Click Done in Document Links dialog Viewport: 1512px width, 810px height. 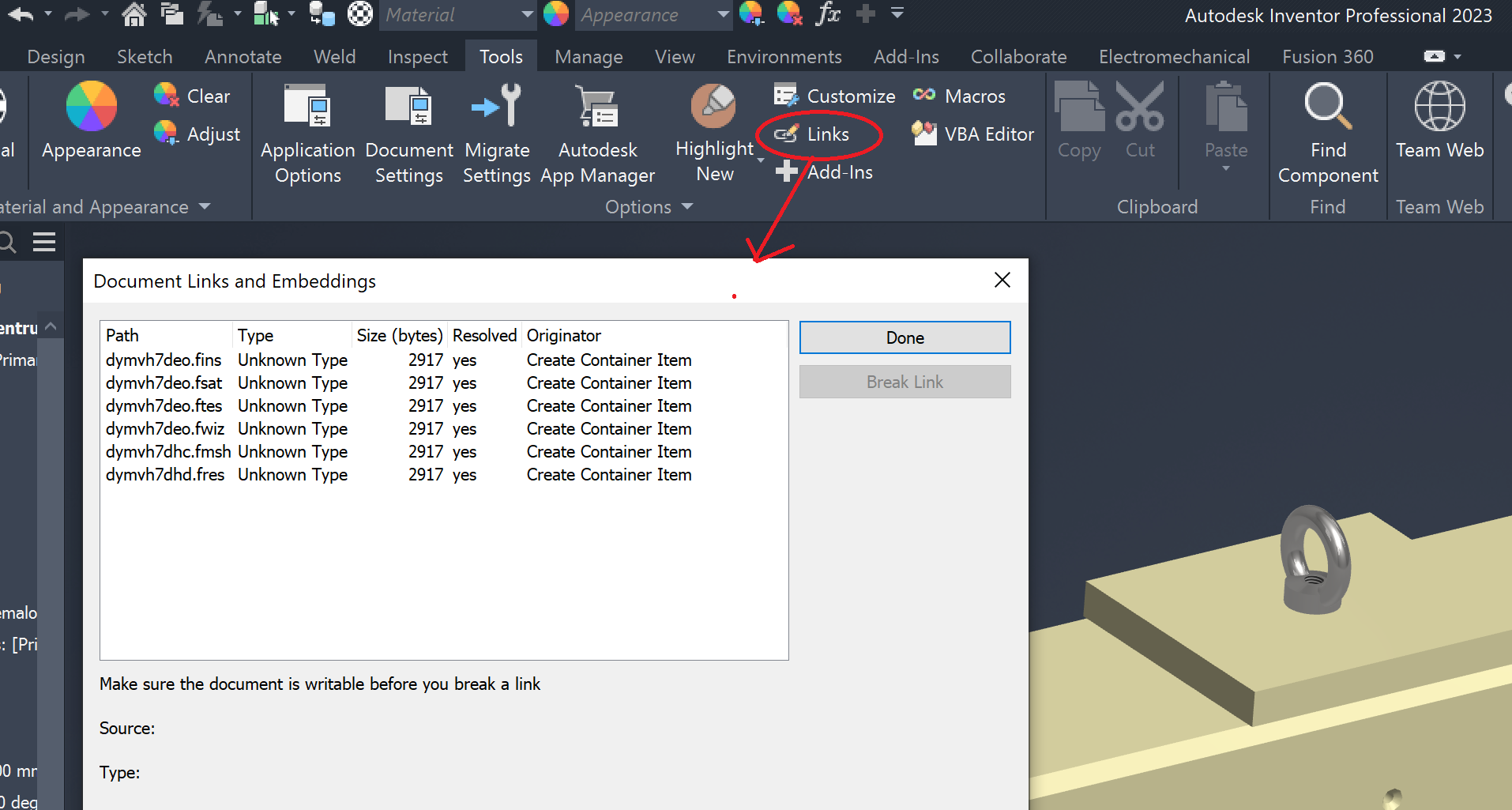point(904,337)
